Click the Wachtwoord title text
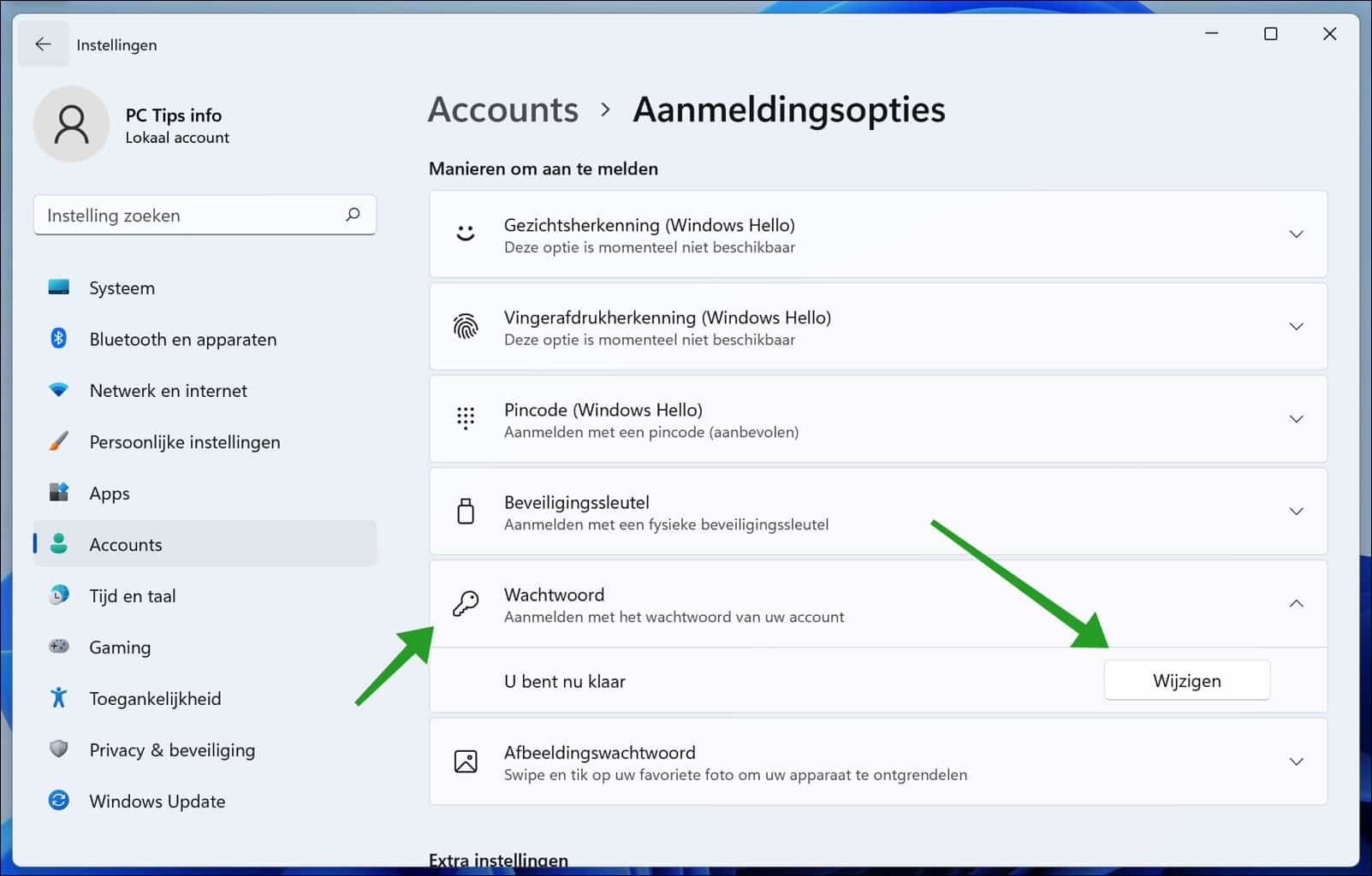The width and height of the screenshot is (1372, 876). click(554, 595)
